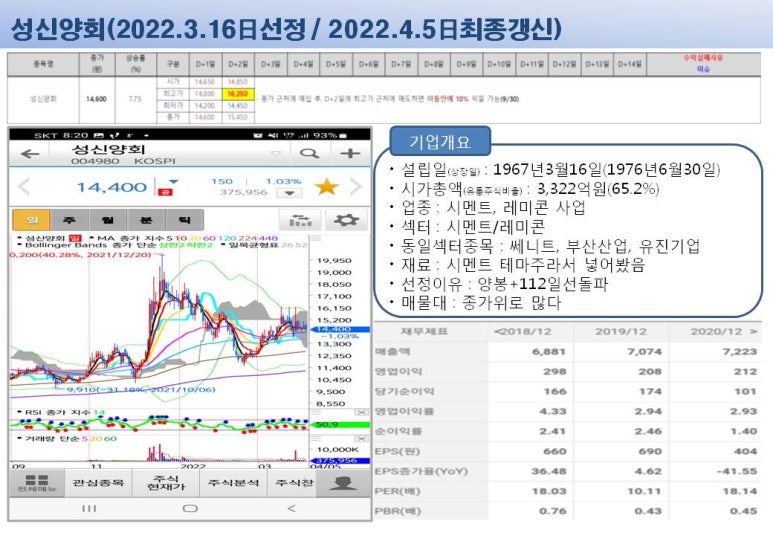Toggle the gold favorite star
Viewport: 773px width, 535px height.
(326, 187)
